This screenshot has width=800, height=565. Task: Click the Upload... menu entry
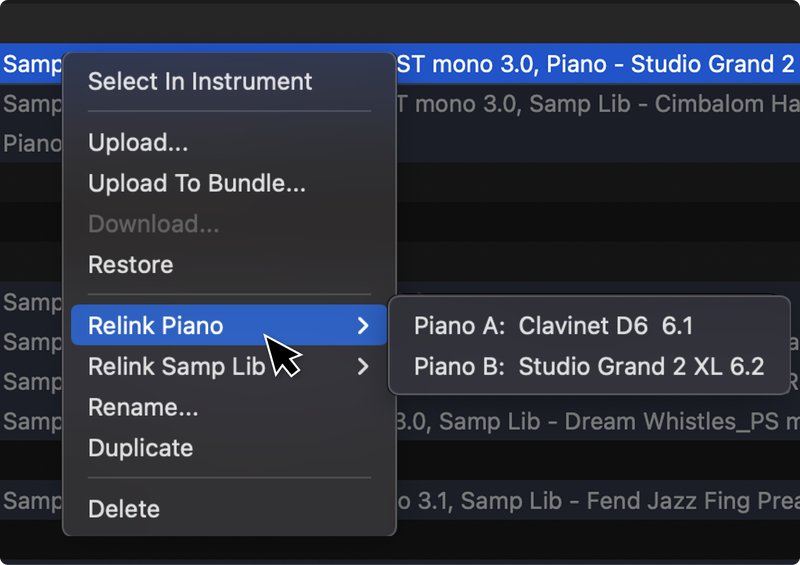tap(138, 142)
